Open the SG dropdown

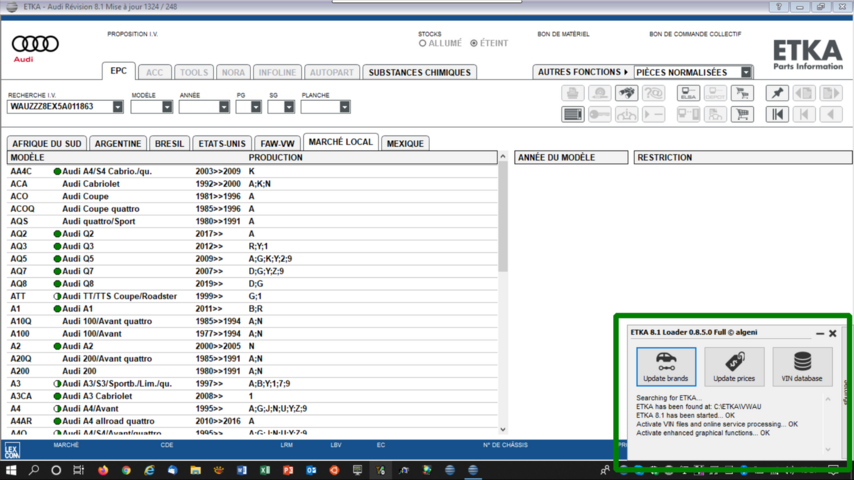coord(289,107)
